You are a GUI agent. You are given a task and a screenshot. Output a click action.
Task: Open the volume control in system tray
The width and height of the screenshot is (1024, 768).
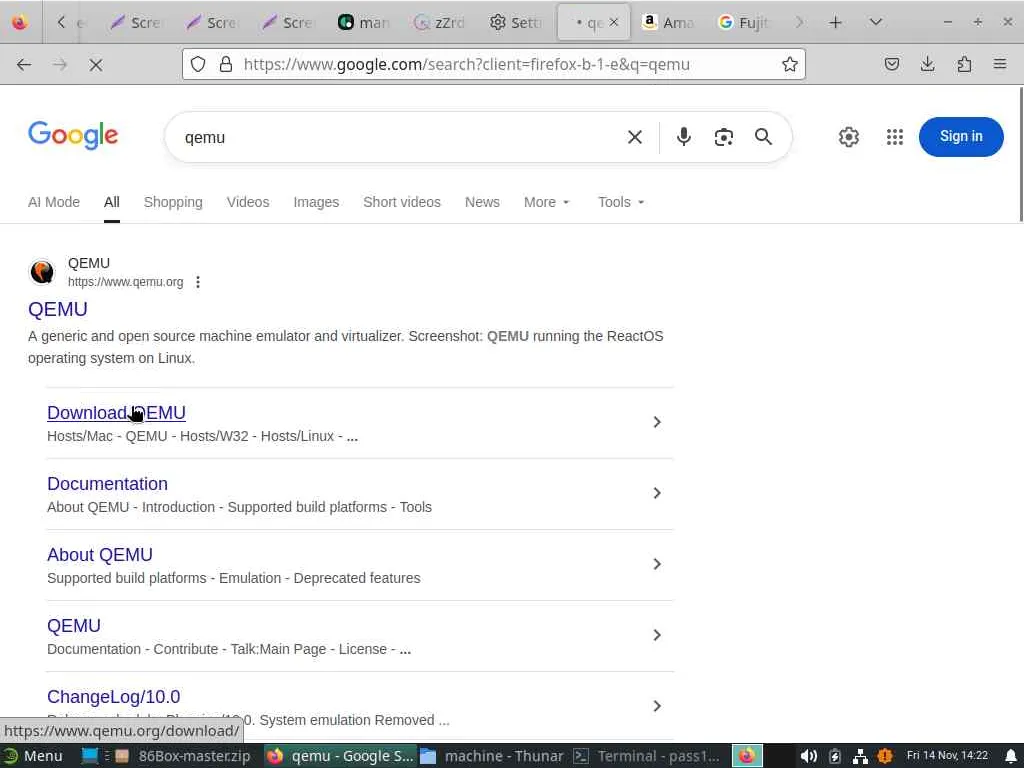coord(808,756)
